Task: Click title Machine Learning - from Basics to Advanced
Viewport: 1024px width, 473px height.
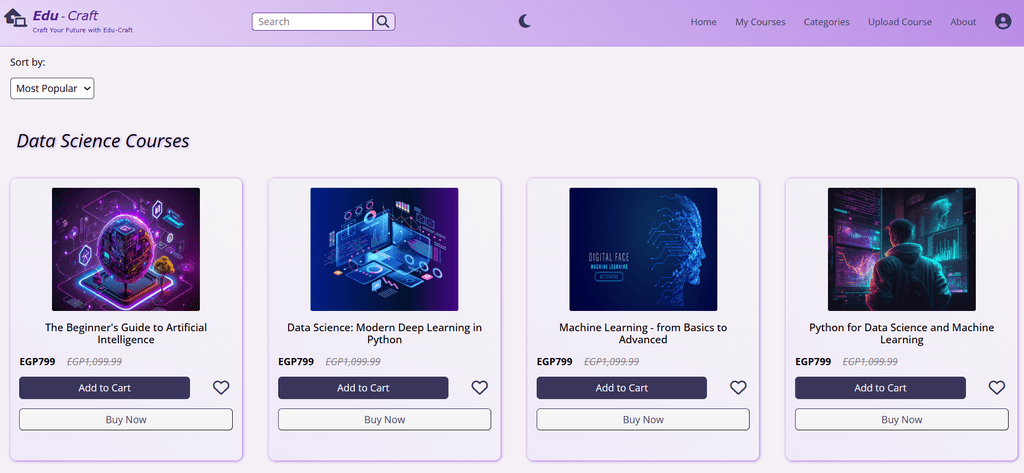Action: pyautogui.click(x=643, y=333)
